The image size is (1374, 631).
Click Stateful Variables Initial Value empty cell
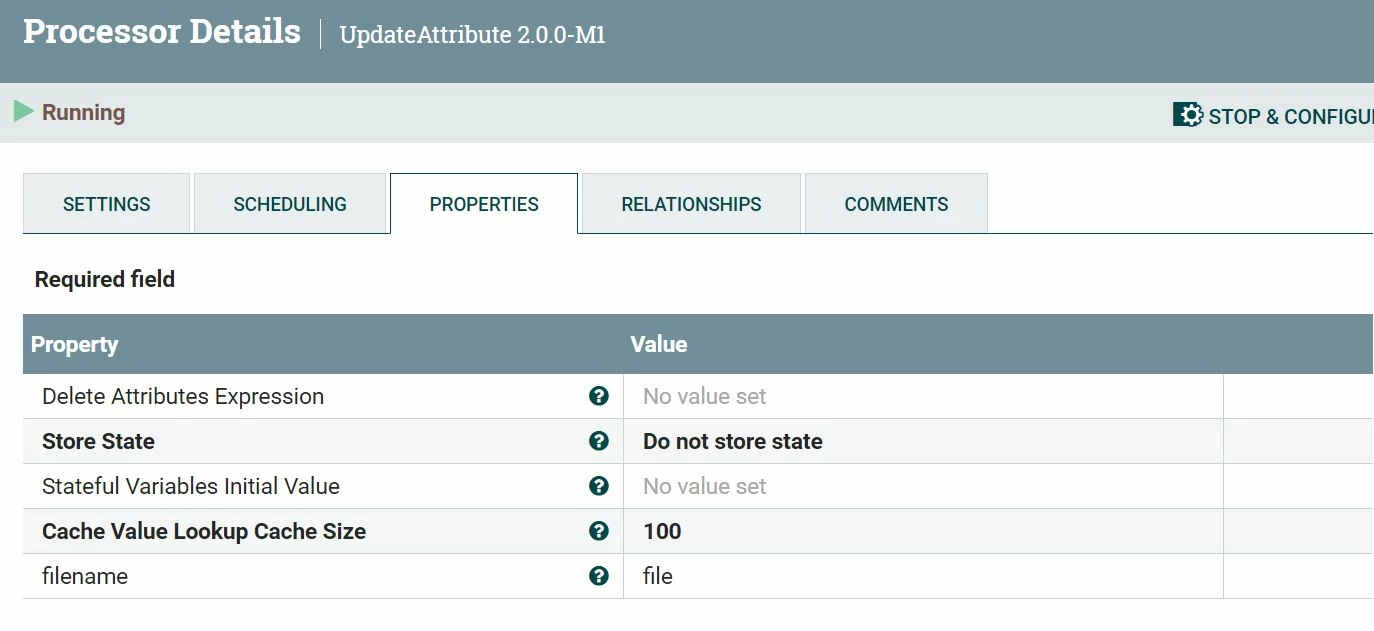coord(923,486)
